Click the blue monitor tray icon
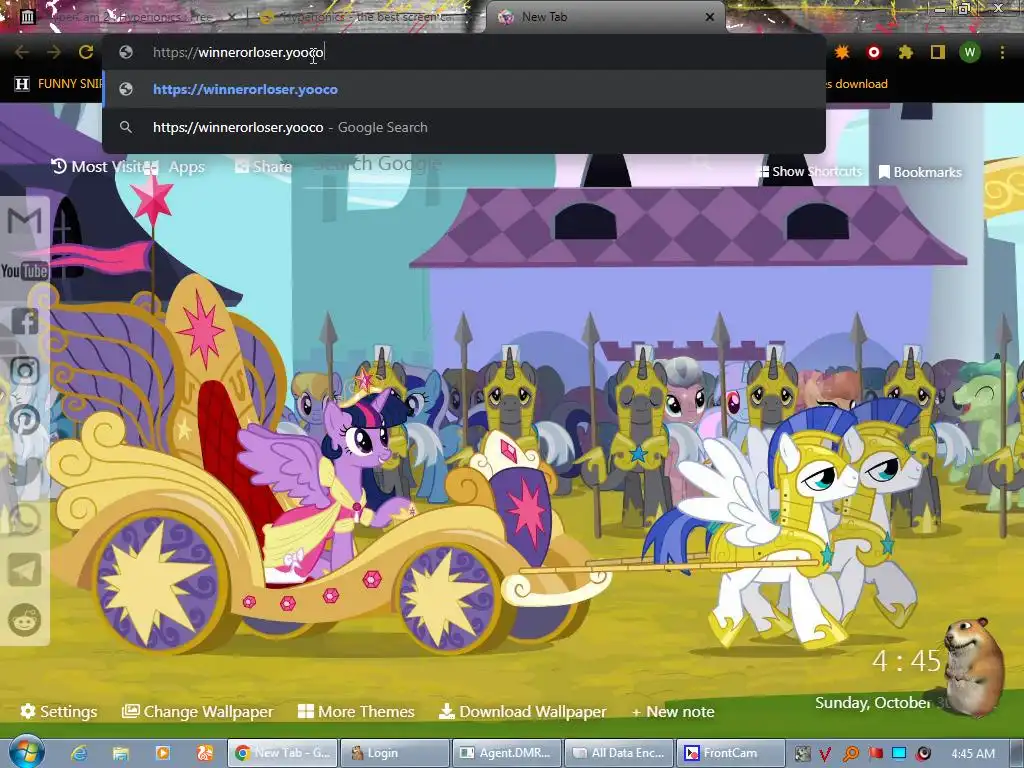1024x768 pixels. [x=899, y=754]
